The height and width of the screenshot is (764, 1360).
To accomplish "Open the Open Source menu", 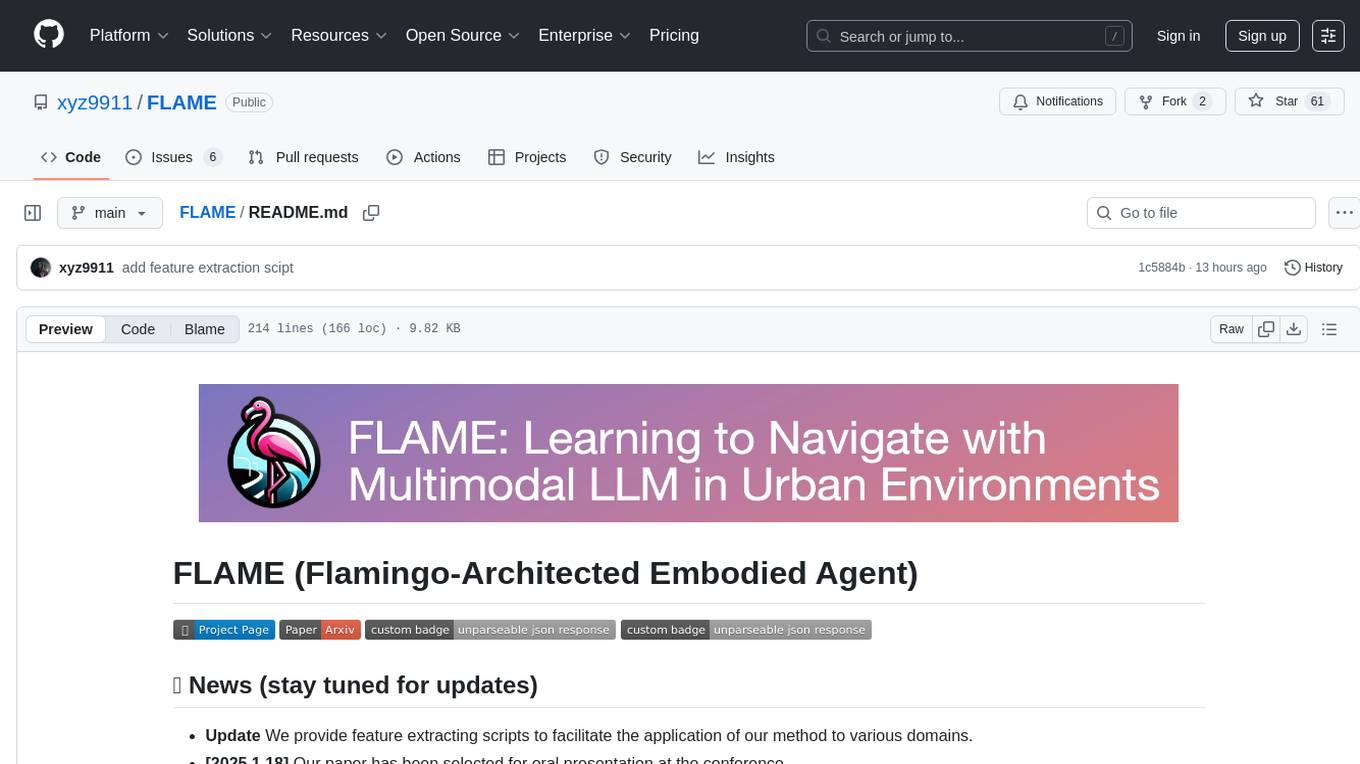I will [x=463, y=35].
